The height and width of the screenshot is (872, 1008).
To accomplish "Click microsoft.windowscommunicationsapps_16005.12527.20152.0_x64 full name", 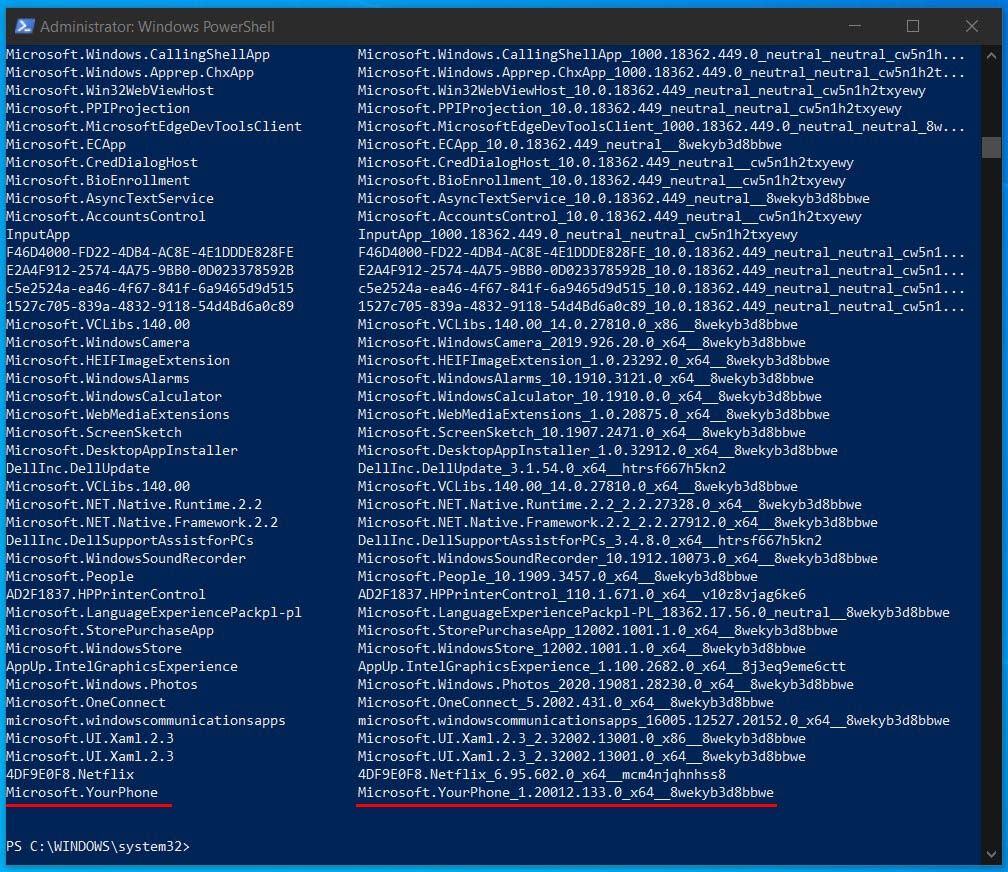I will 654,720.
